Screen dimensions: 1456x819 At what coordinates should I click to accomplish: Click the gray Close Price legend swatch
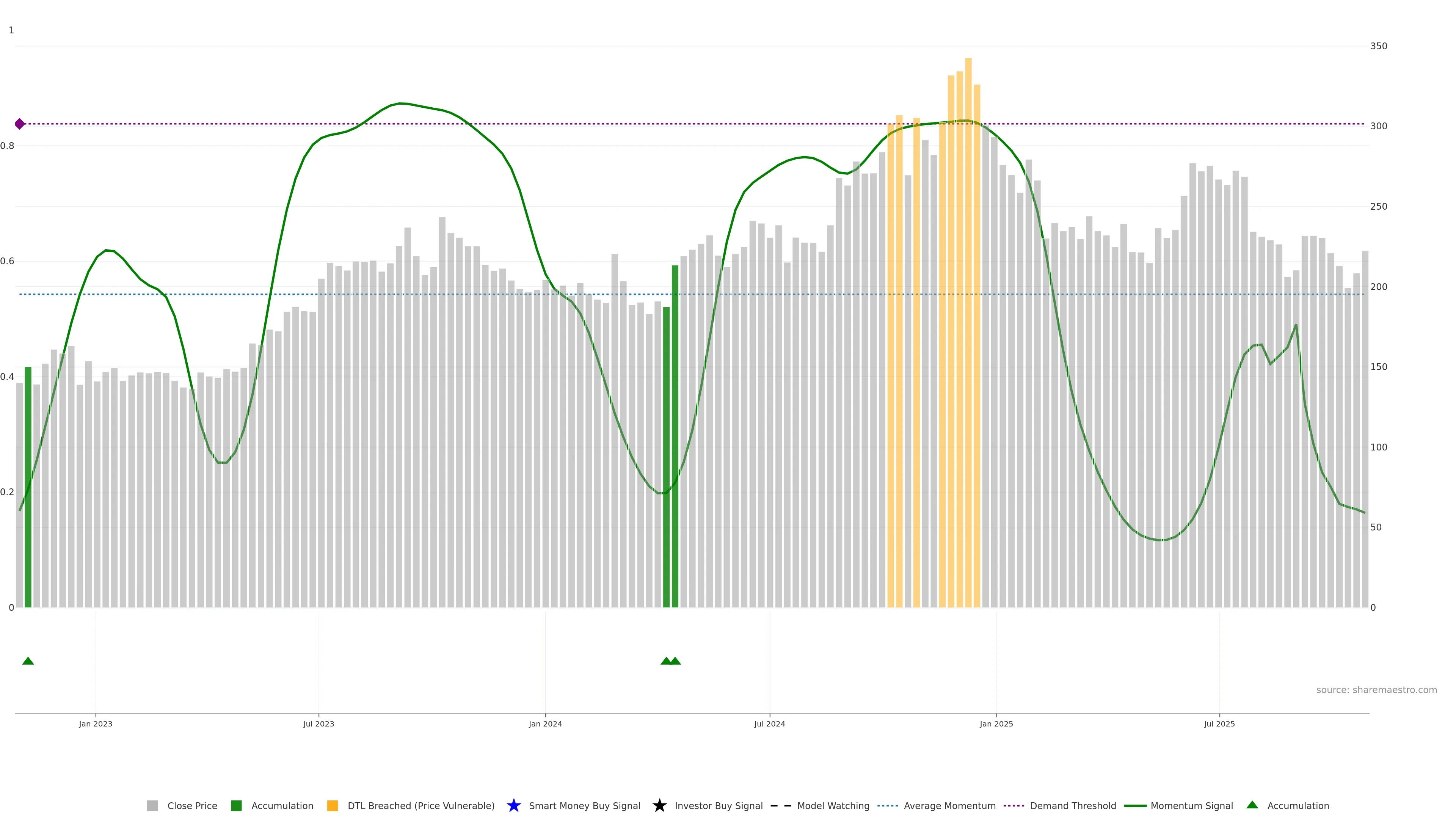152,805
